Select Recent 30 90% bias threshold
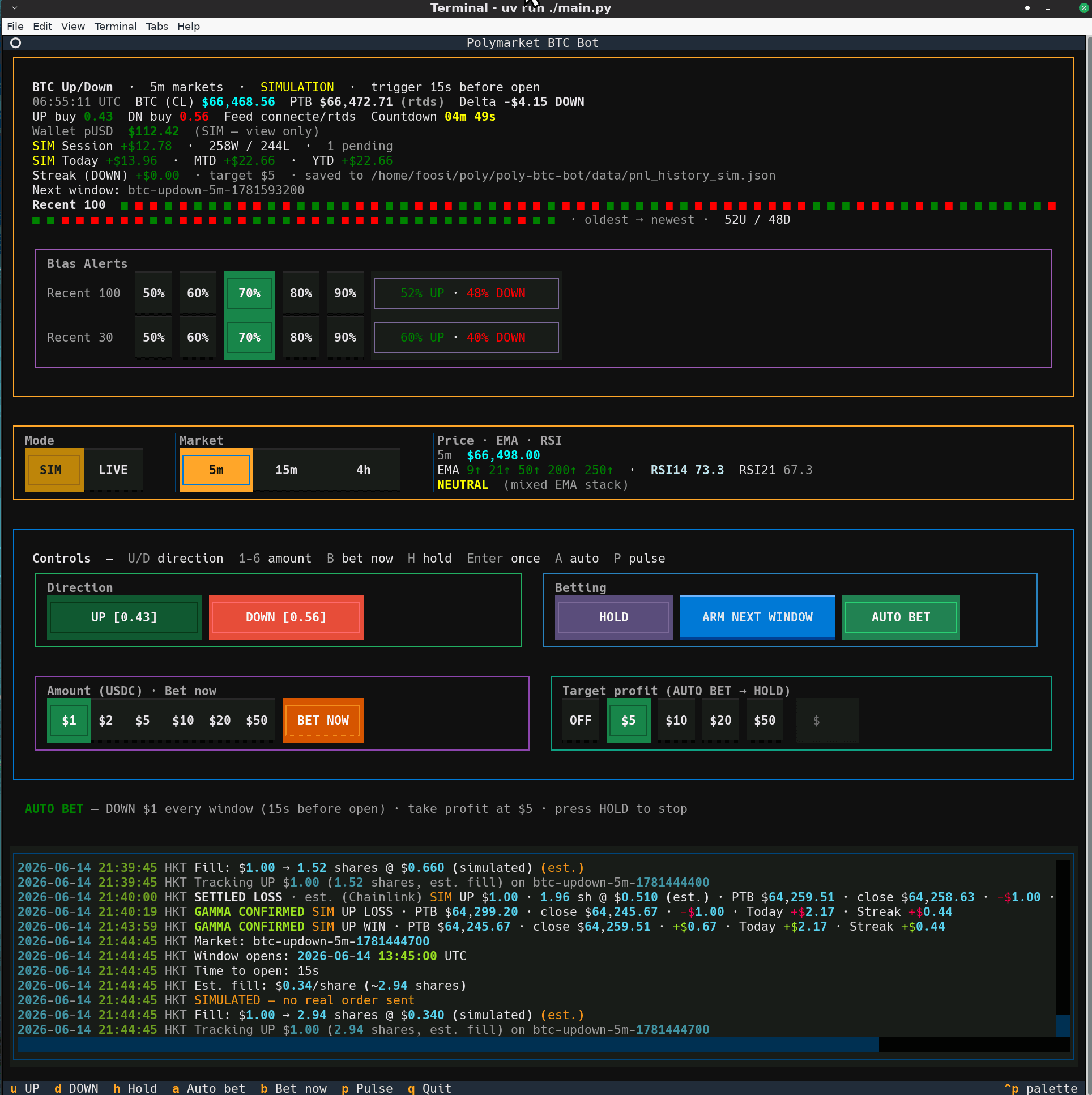Viewport: 1092px width, 1095px height. (345, 337)
